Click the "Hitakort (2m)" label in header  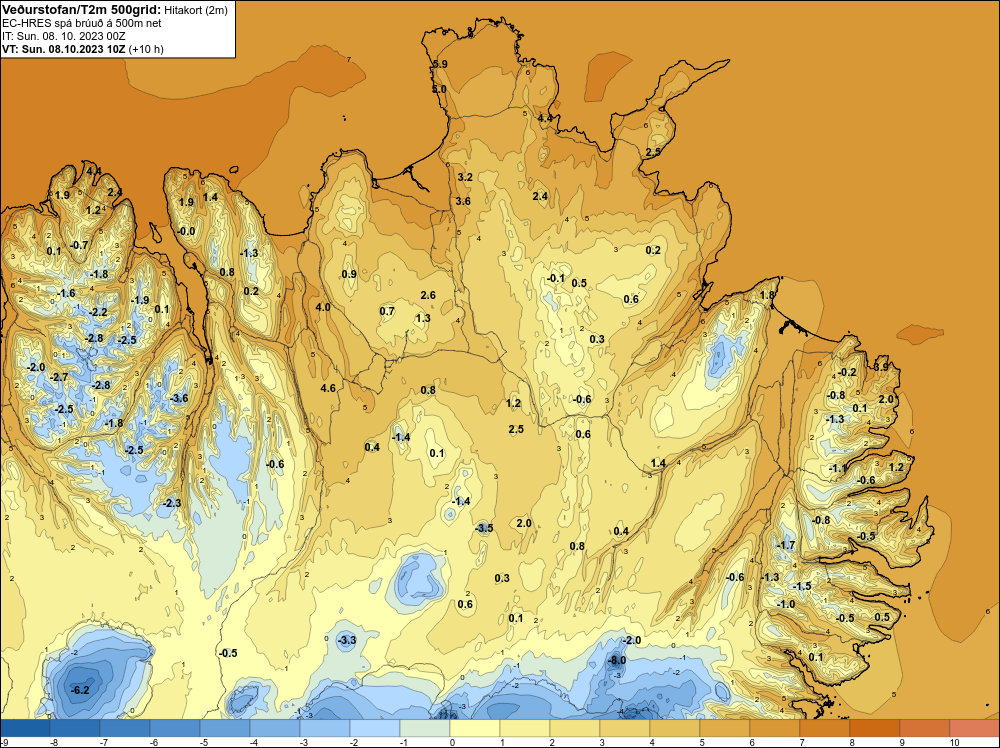tap(196, 10)
